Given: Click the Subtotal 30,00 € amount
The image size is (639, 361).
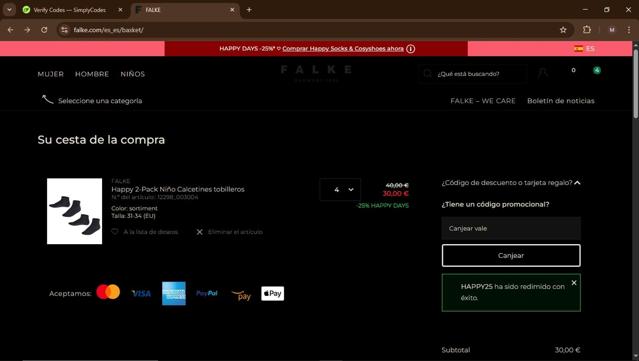Looking at the screenshot, I should click(567, 350).
